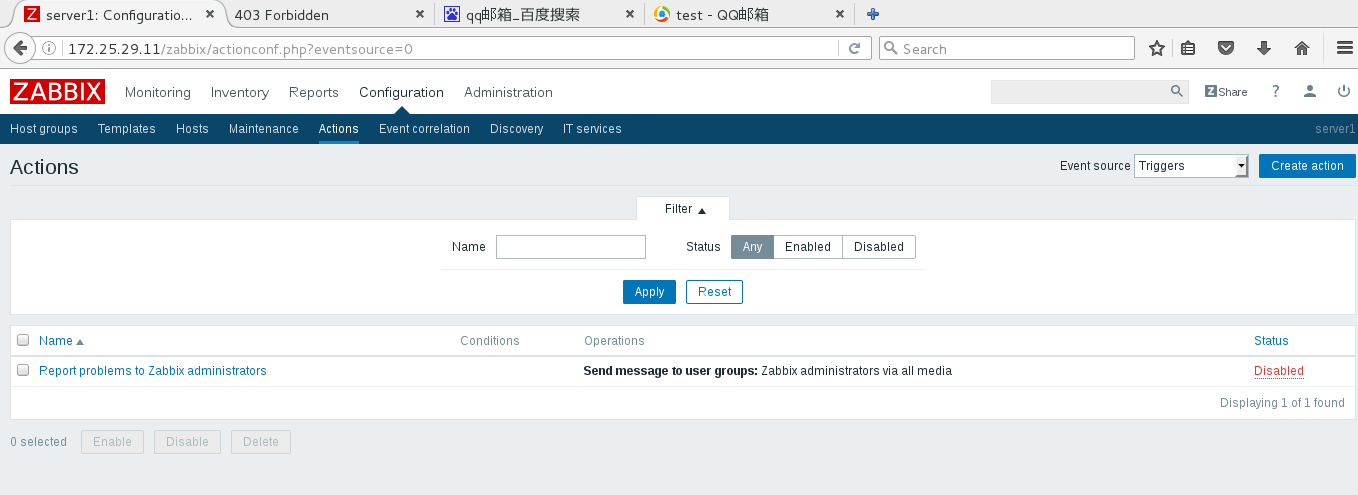Screen dimensions: 1358x495
Task: Open the Reports menu
Action: click(x=314, y=92)
